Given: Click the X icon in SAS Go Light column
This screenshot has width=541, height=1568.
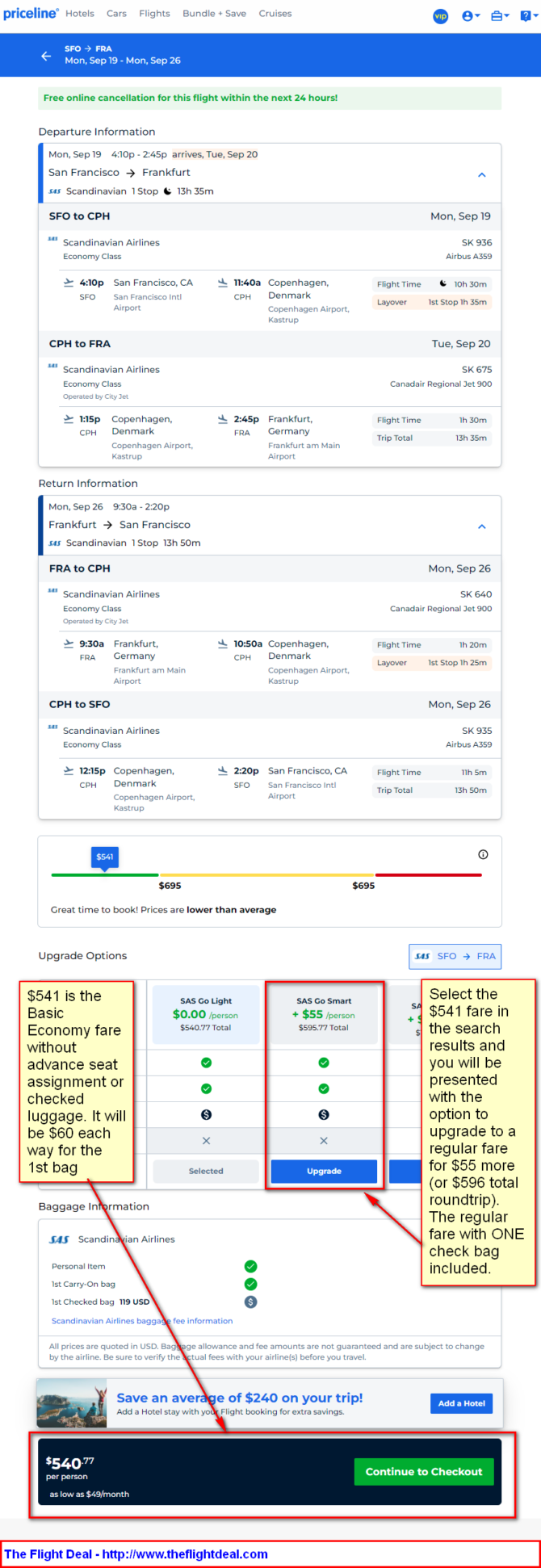Looking at the screenshot, I should 206,1141.
